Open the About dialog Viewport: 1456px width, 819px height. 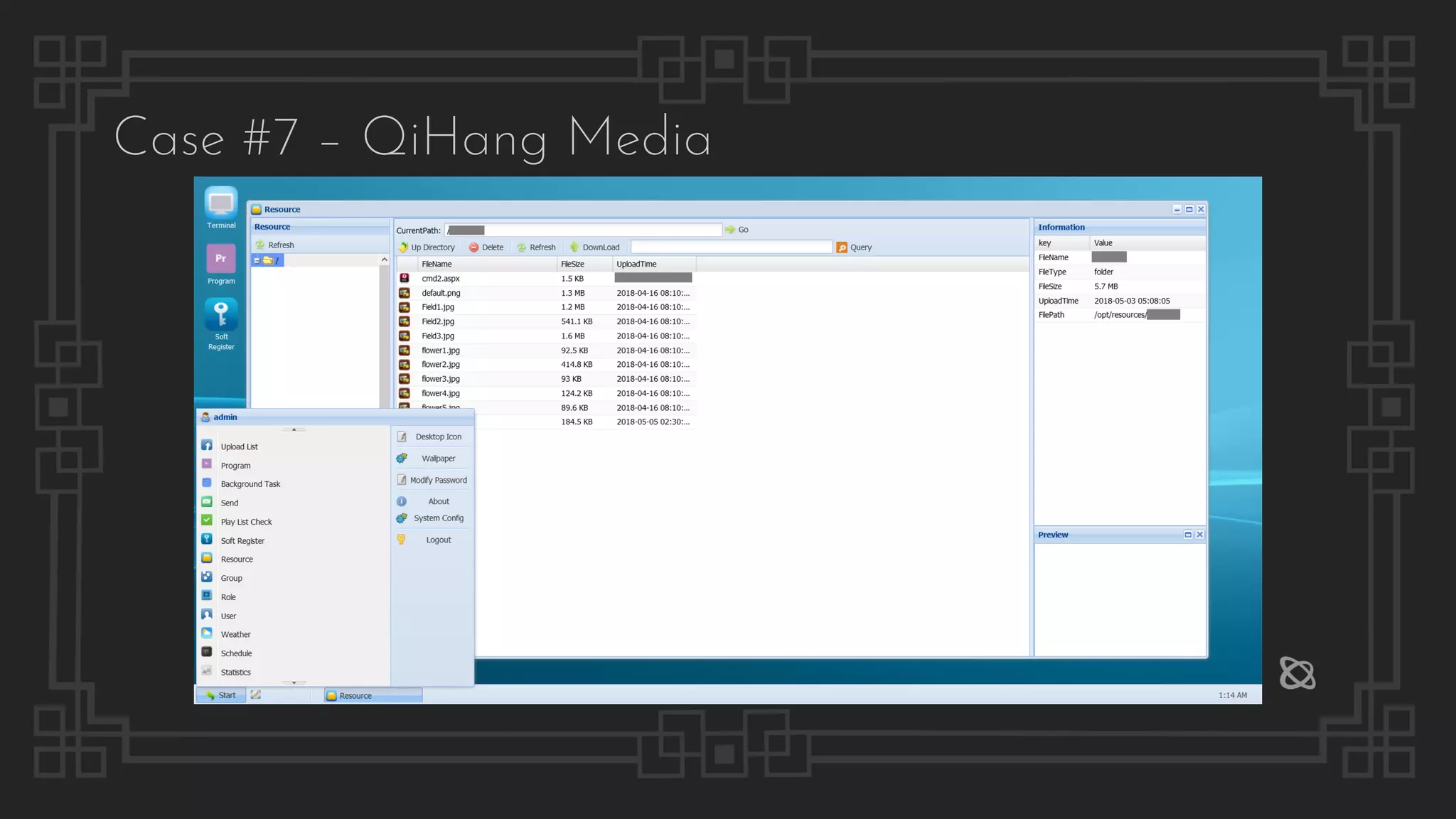(432, 501)
